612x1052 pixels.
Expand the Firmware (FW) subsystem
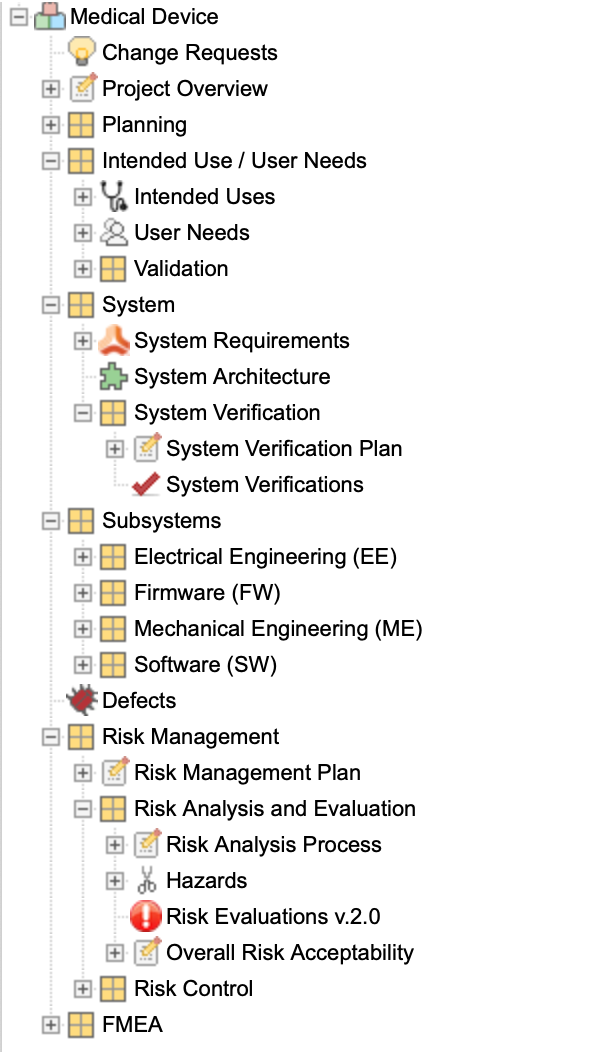[x=83, y=592]
